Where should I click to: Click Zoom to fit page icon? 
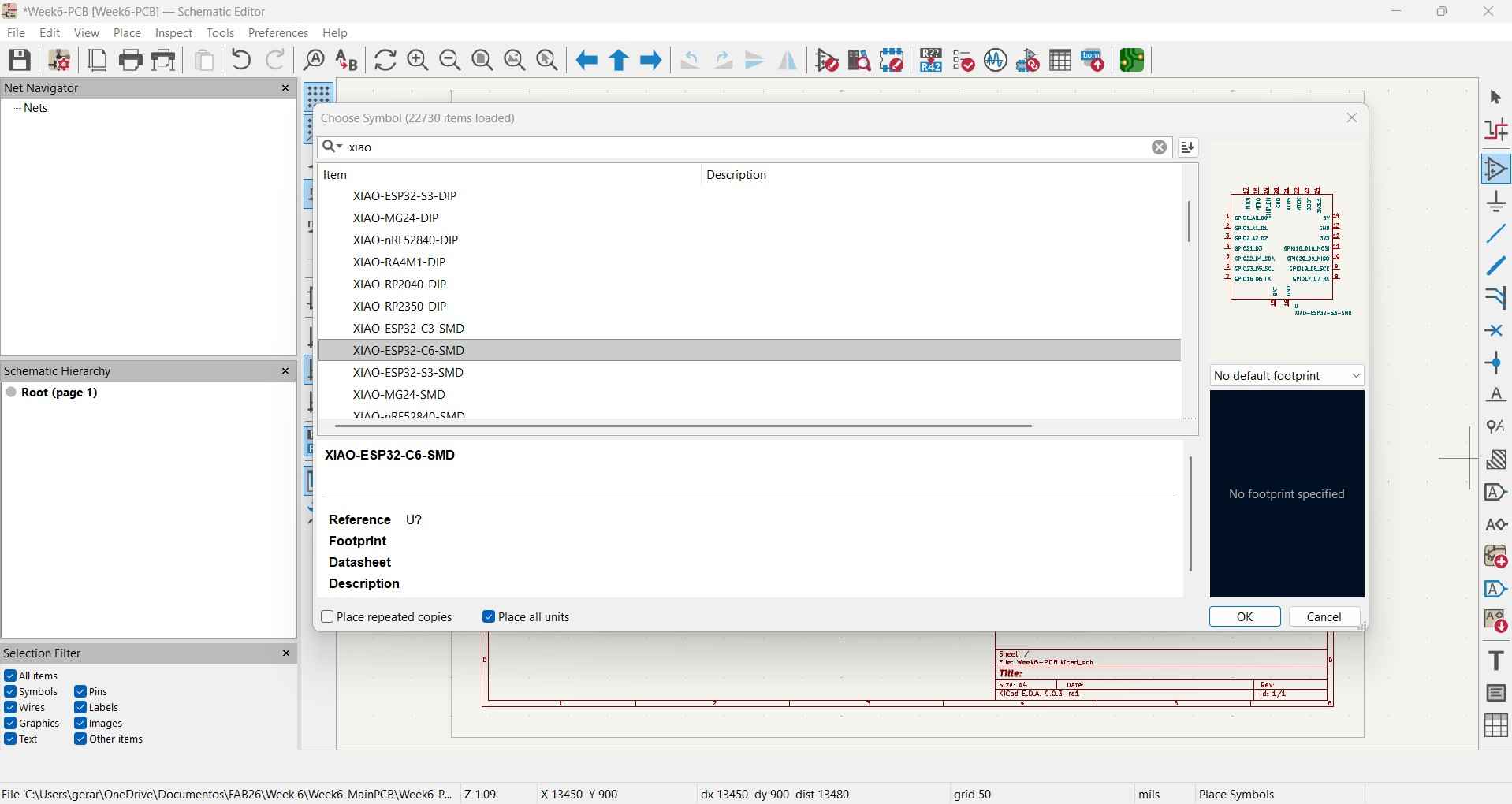pos(482,61)
